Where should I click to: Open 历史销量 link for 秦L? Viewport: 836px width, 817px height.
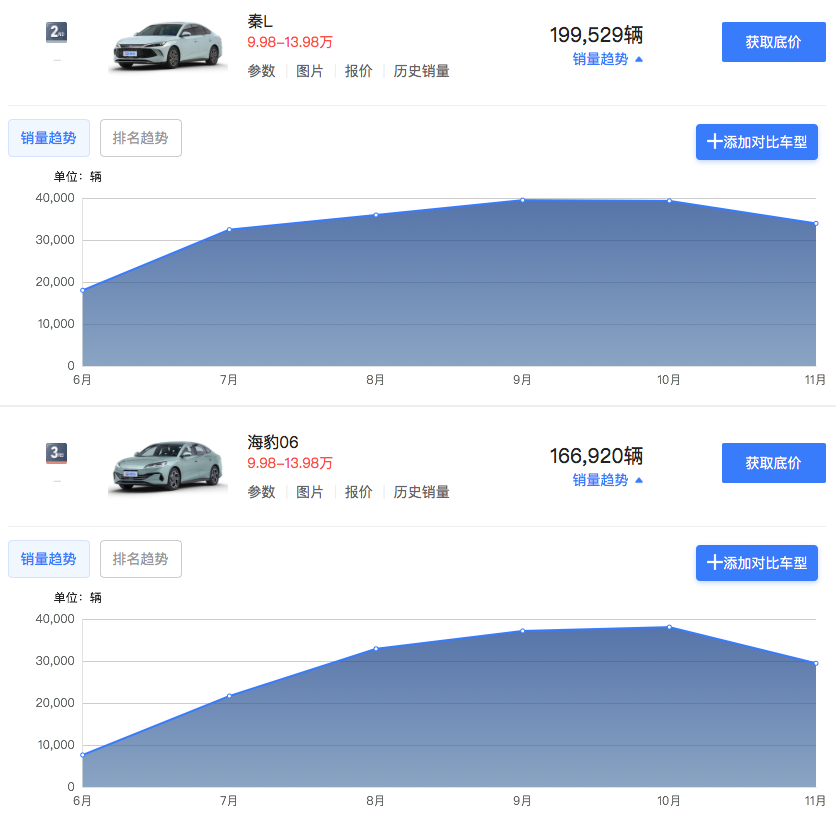click(421, 71)
